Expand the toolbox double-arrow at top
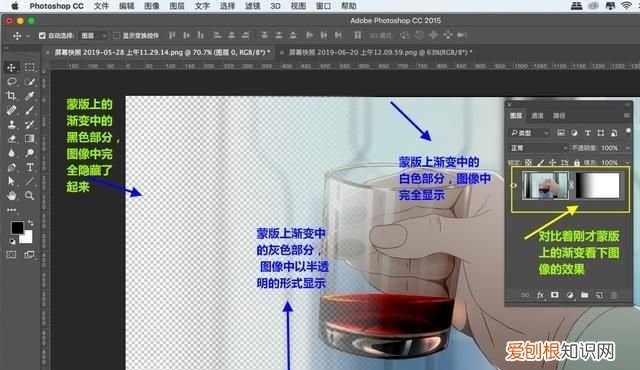 point(6,49)
